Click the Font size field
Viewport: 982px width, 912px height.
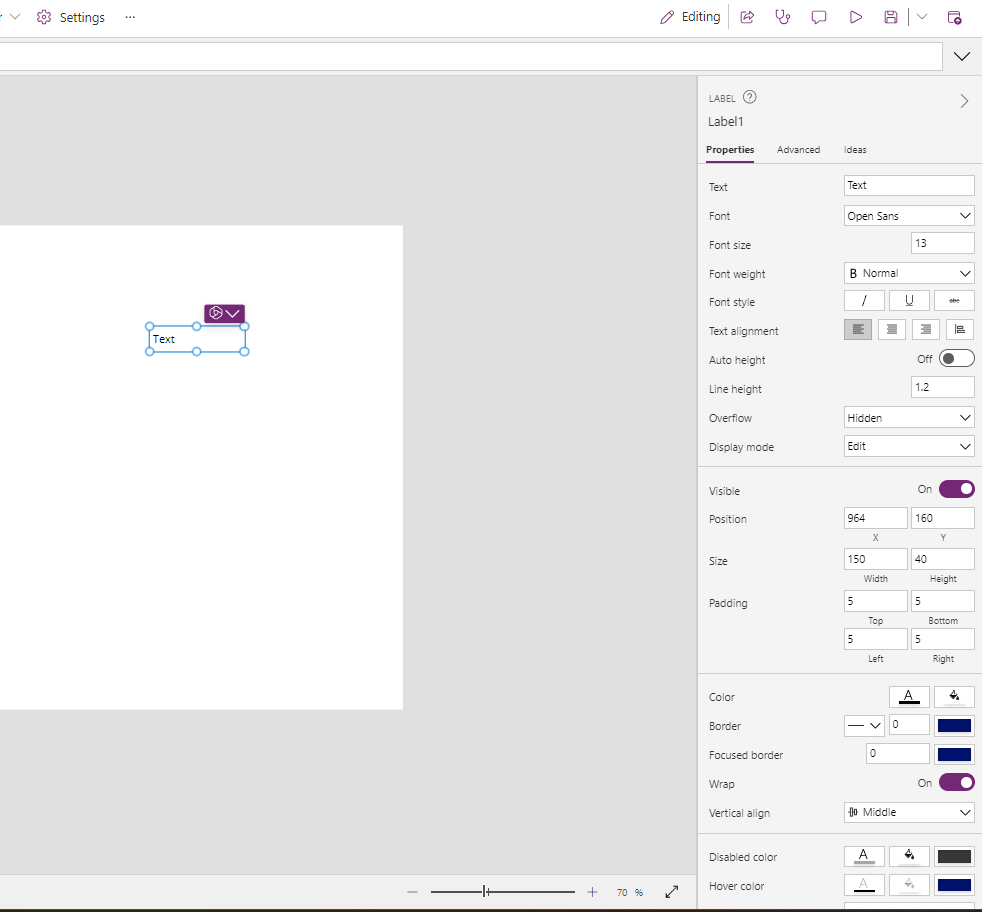point(943,243)
